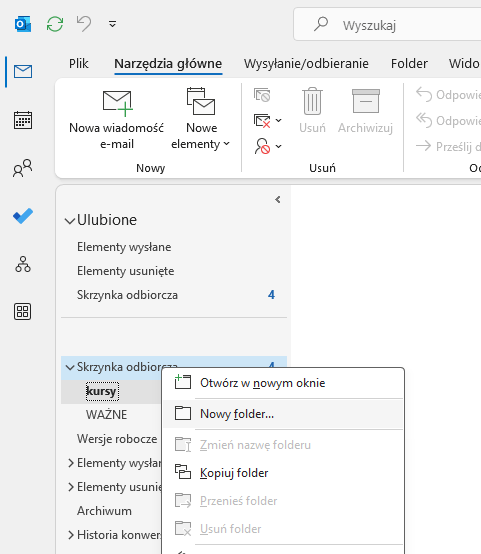Viewport: 481px width, 554px height.
Task: Open the To Do checkmark app
Action: coord(23,216)
